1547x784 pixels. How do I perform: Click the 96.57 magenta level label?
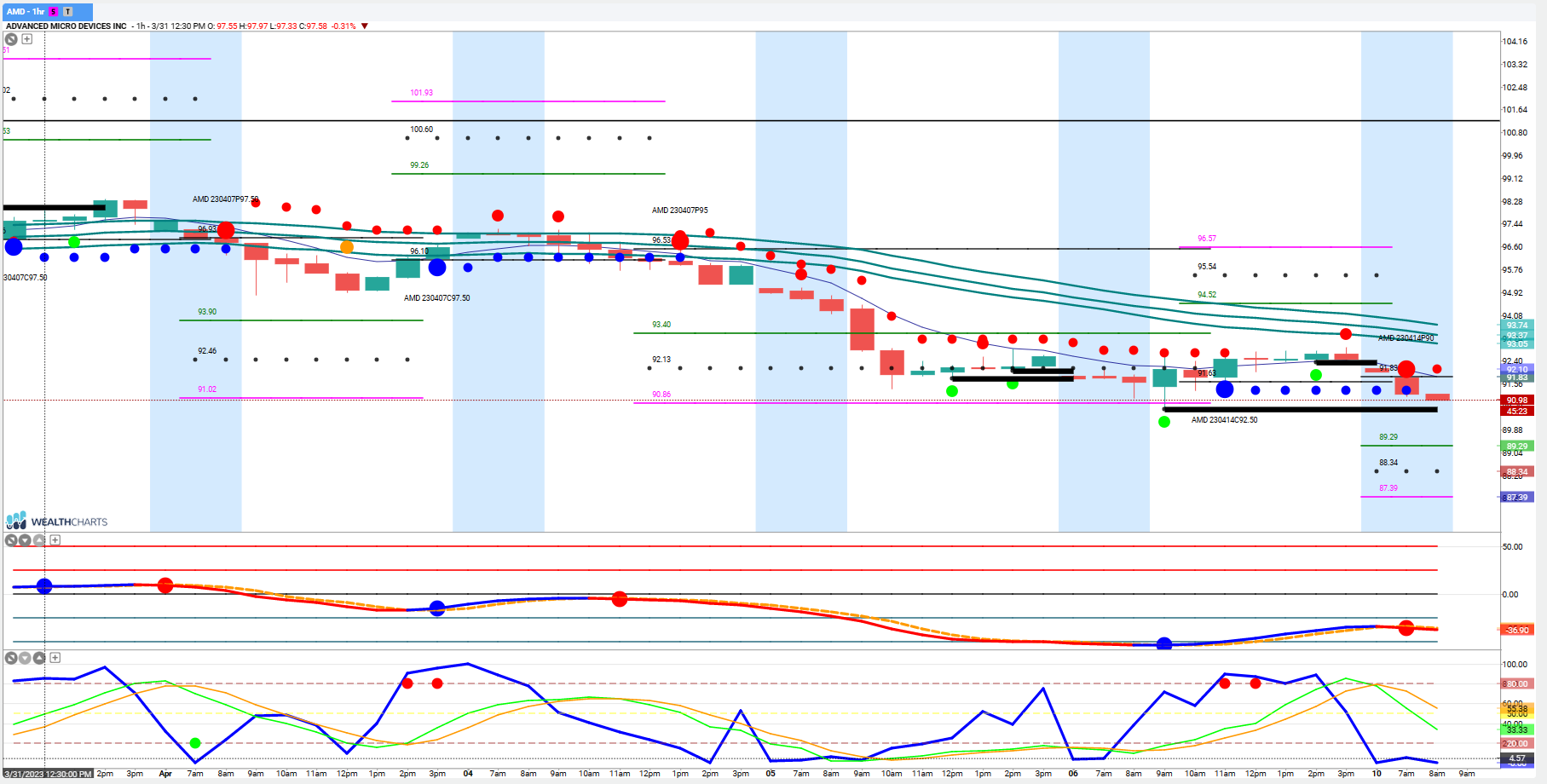[x=1207, y=239]
